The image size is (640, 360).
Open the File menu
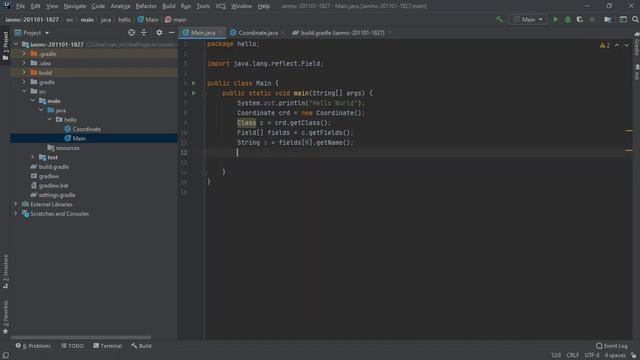pos(20,6)
